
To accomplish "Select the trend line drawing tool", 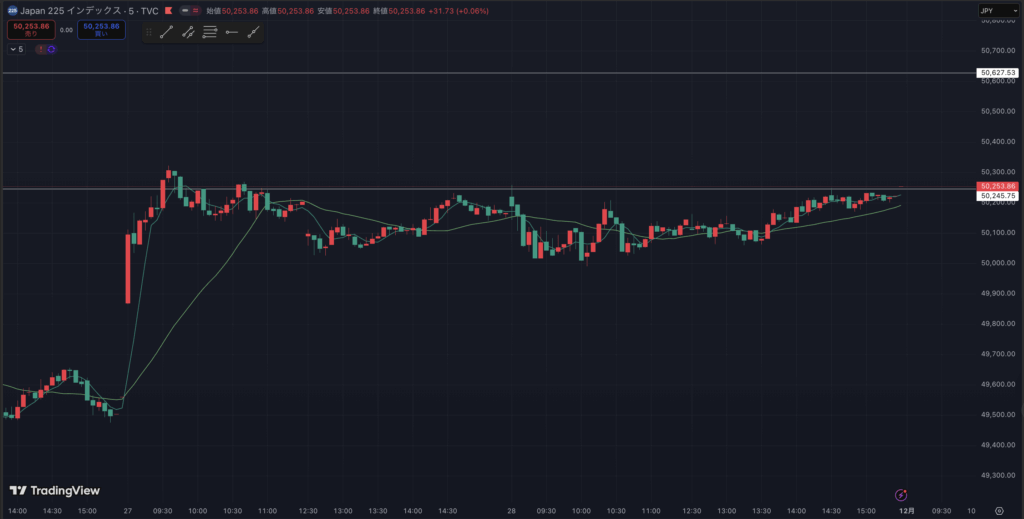I will (166, 32).
